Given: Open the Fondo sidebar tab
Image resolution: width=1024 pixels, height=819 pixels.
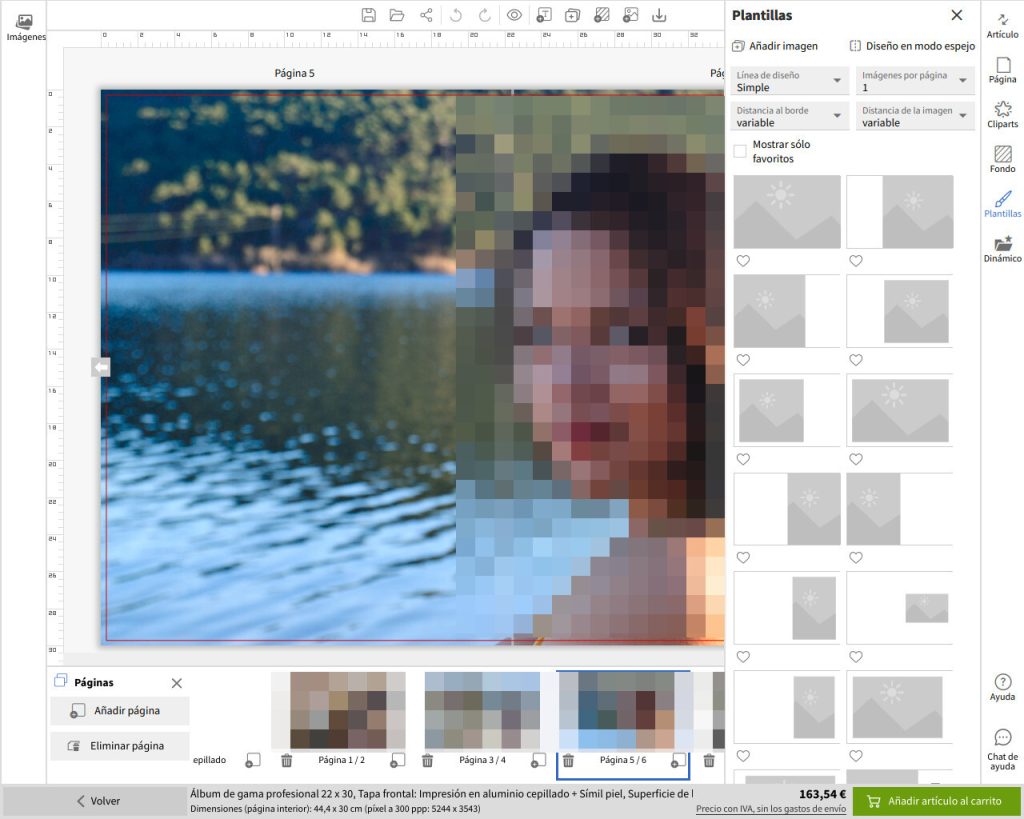Looking at the screenshot, I should click(1002, 159).
